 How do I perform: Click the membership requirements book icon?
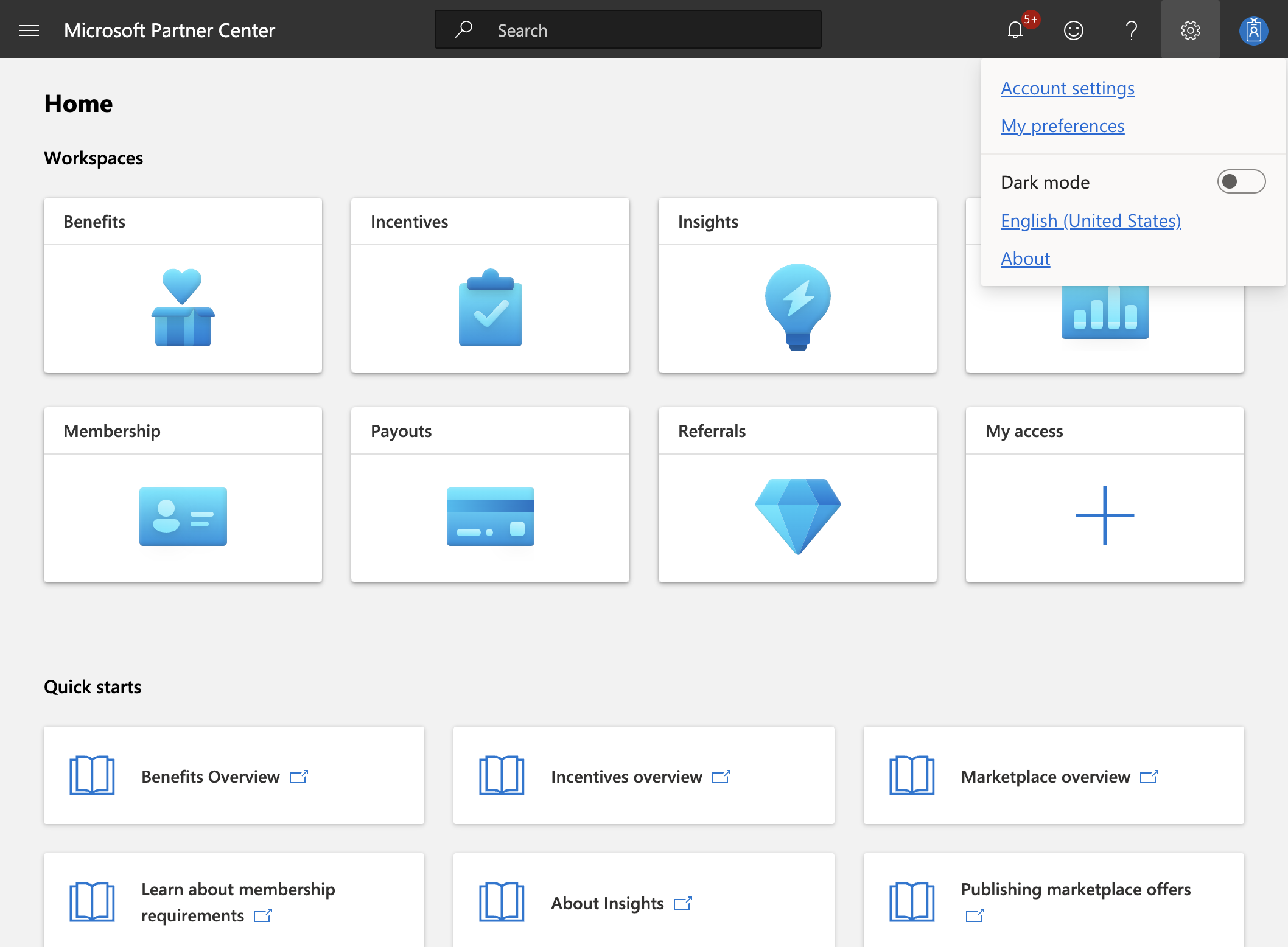pyautogui.click(x=92, y=902)
